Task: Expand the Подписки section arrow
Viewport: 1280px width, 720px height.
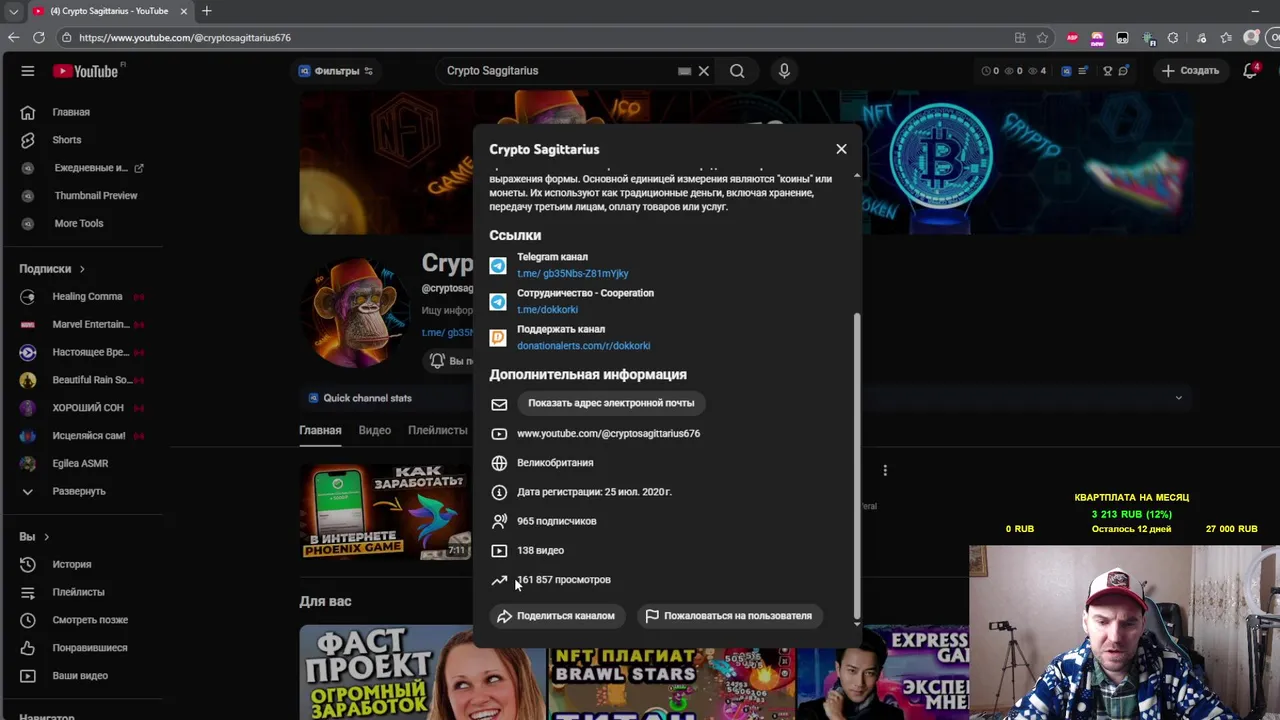Action: tap(82, 269)
